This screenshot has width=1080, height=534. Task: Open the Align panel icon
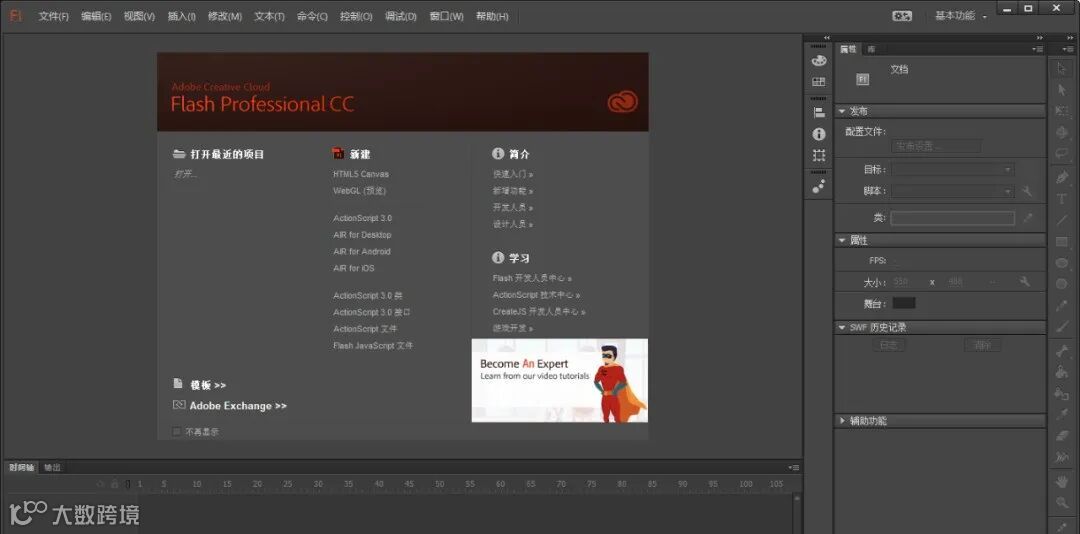819,112
